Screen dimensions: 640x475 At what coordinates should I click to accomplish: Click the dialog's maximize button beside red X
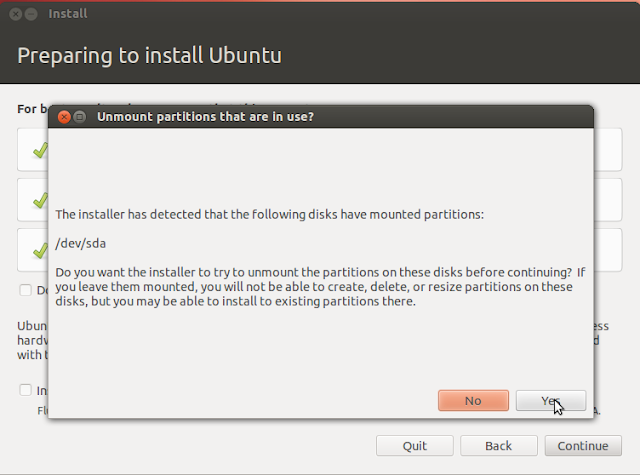tap(80, 117)
